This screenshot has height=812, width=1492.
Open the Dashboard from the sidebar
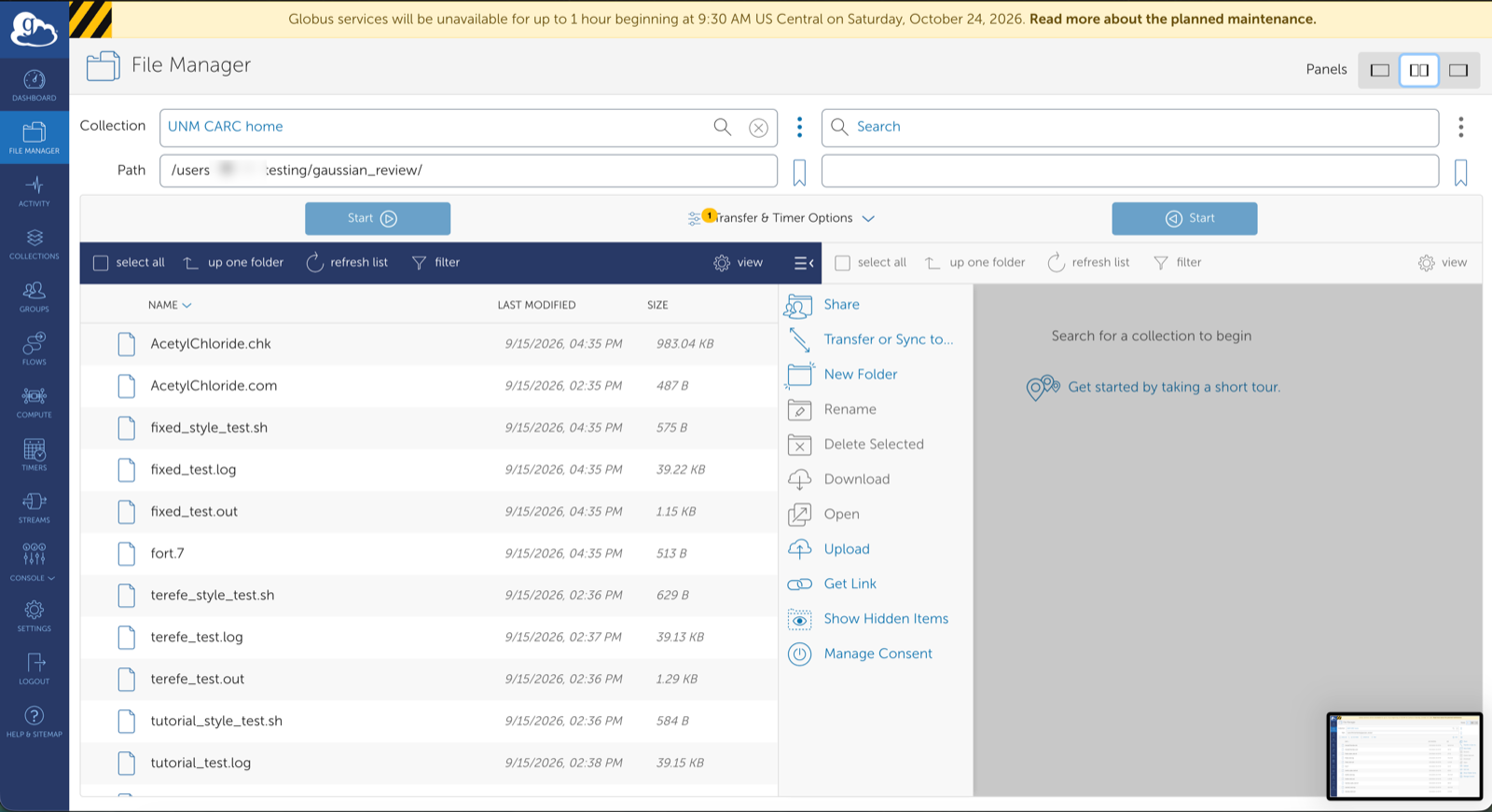click(x=35, y=86)
